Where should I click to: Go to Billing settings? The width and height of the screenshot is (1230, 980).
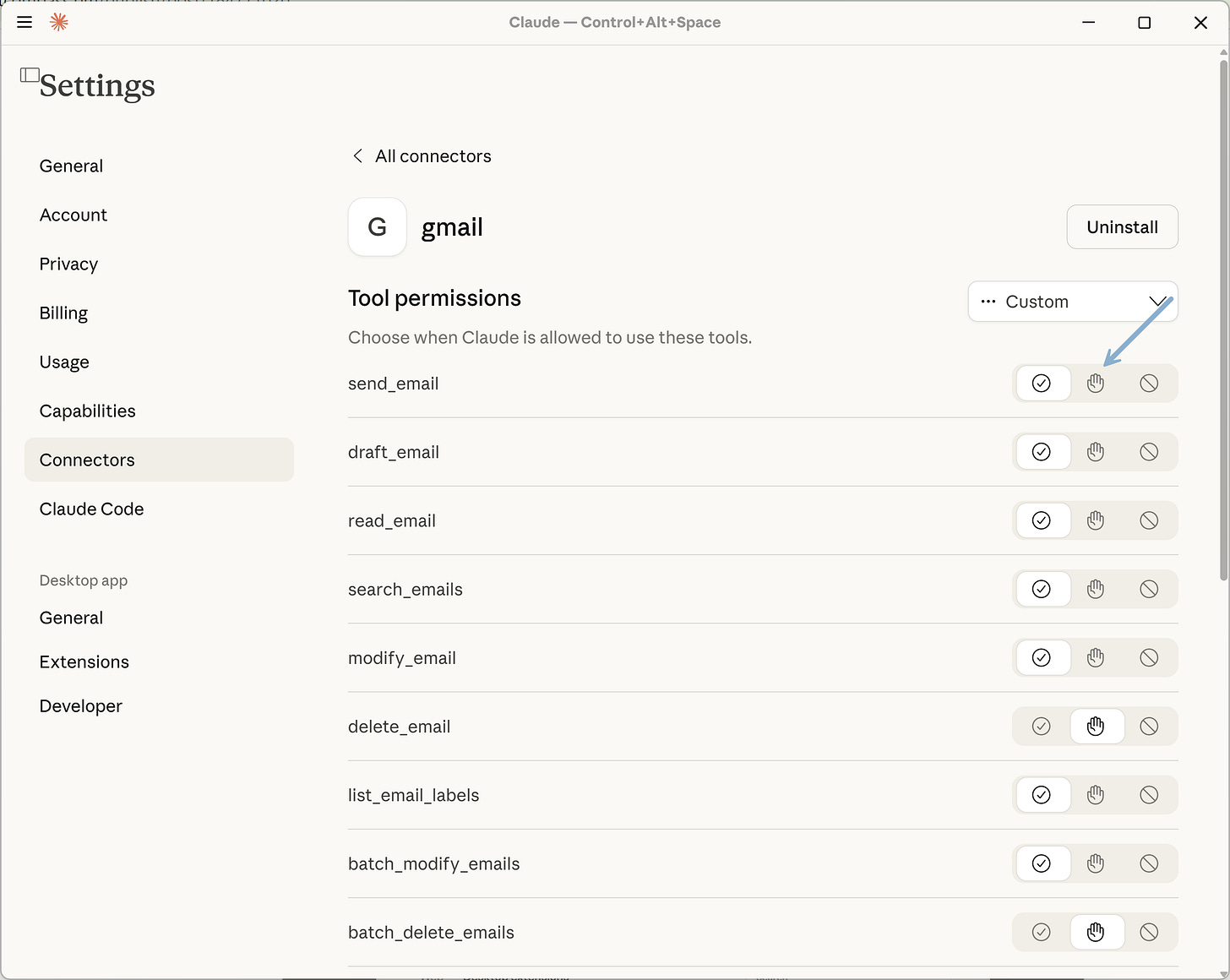tap(63, 313)
